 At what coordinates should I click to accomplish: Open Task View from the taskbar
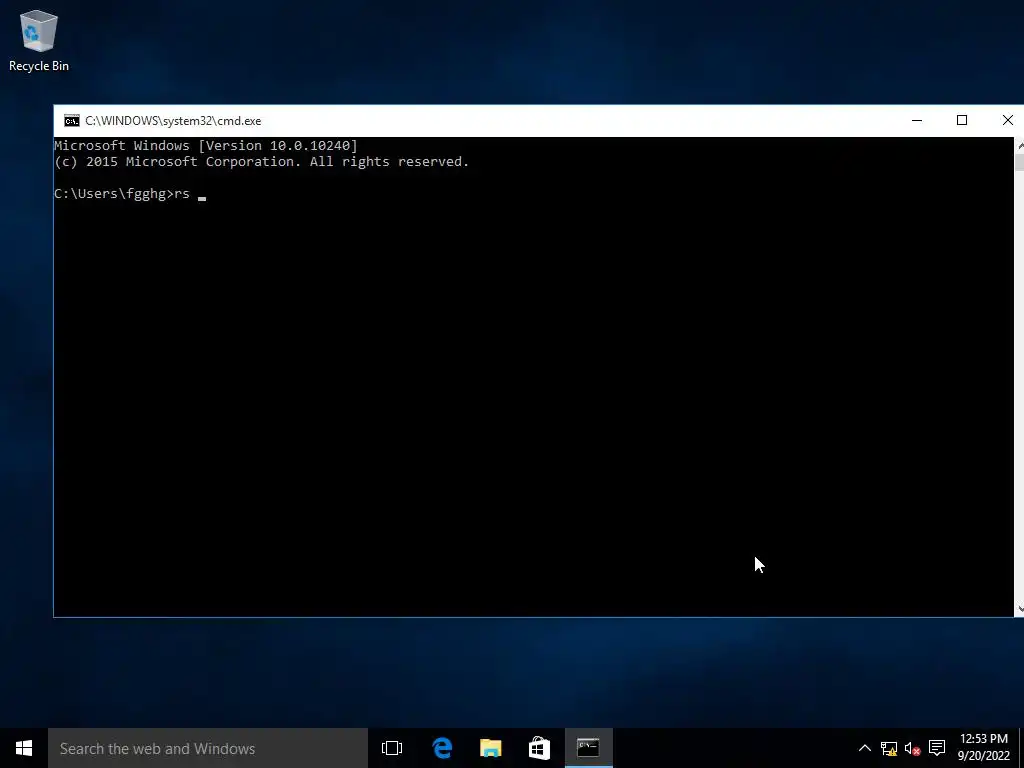(x=392, y=748)
